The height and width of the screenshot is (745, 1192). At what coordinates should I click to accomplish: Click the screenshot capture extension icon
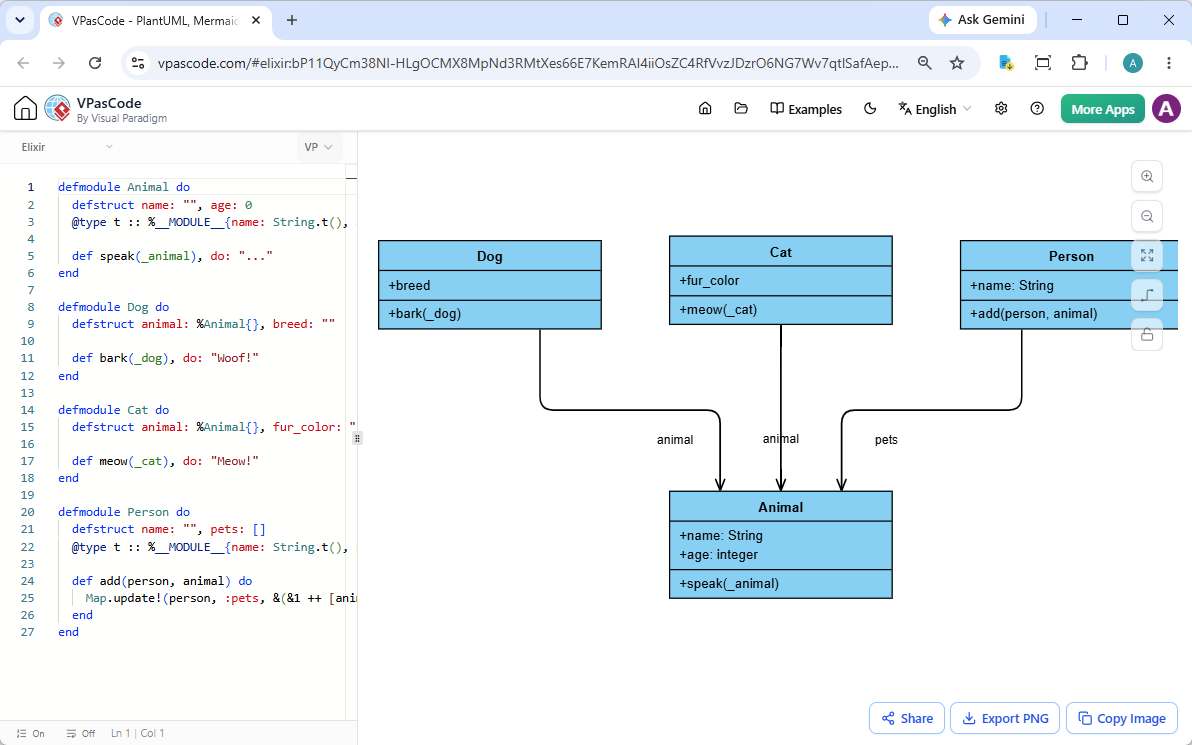pos(1043,63)
